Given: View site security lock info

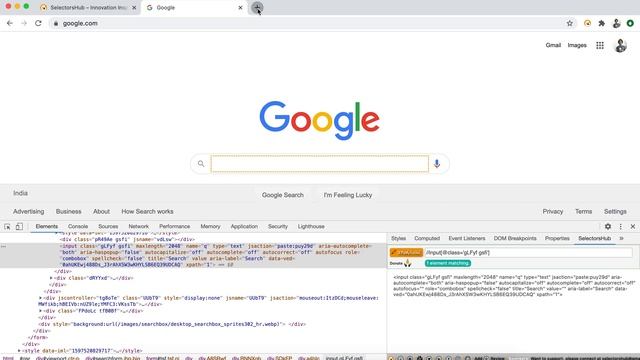Looking at the screenshot, I should [56, 23].
